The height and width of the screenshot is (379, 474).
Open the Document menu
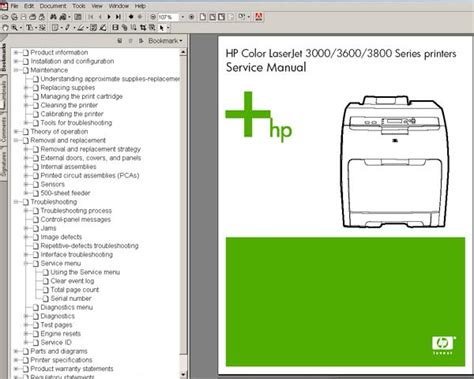[53, 6]
